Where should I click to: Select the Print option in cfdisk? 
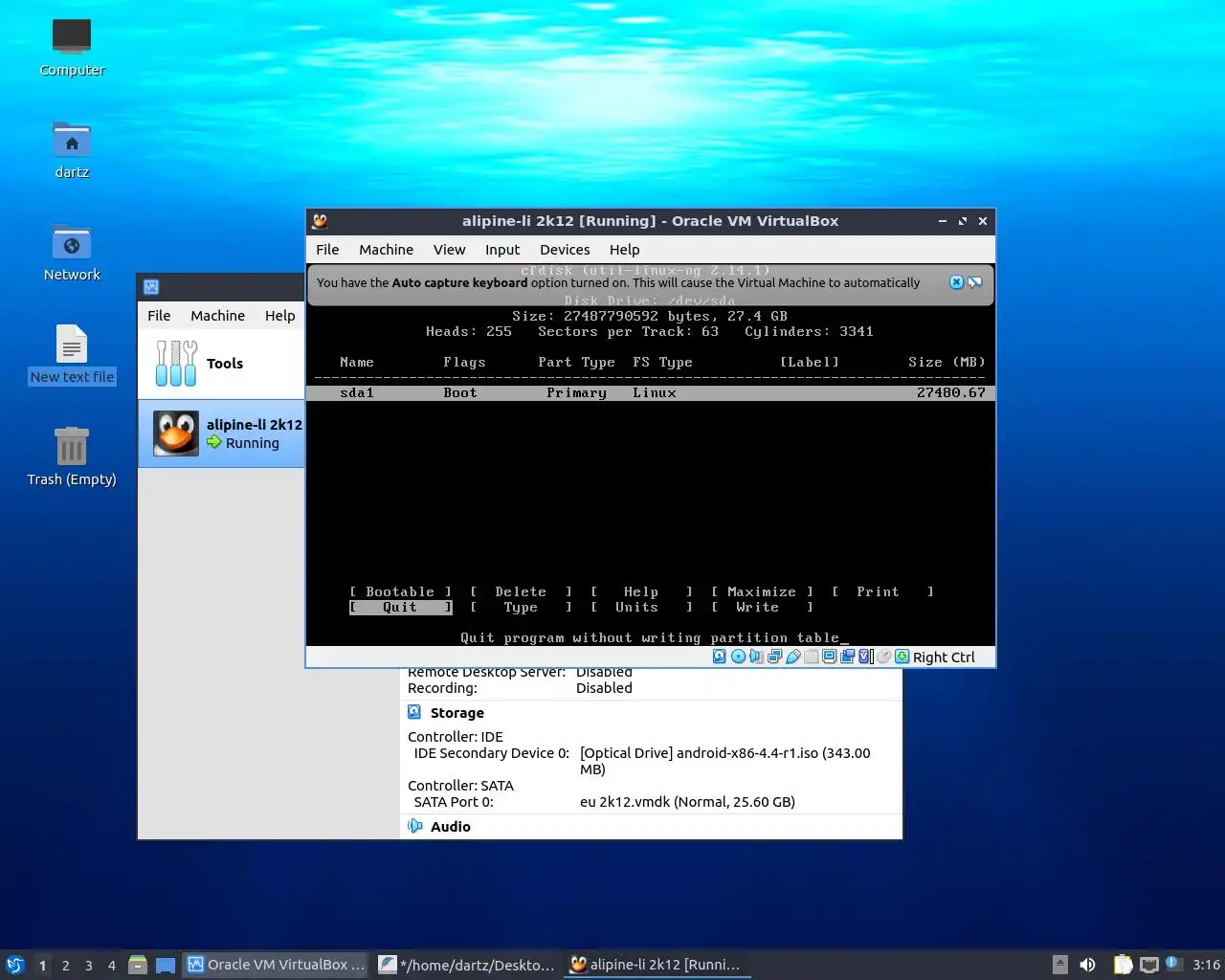(882, 592)
